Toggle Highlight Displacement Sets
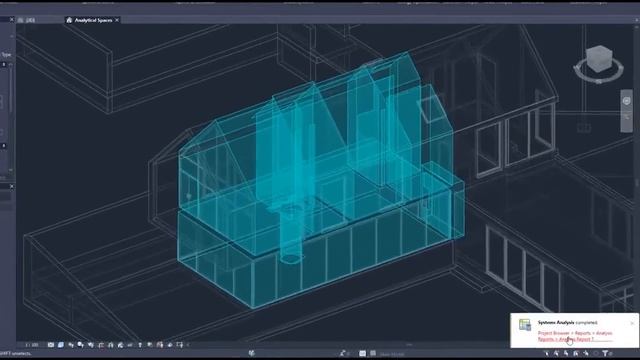 pos(170,345)
